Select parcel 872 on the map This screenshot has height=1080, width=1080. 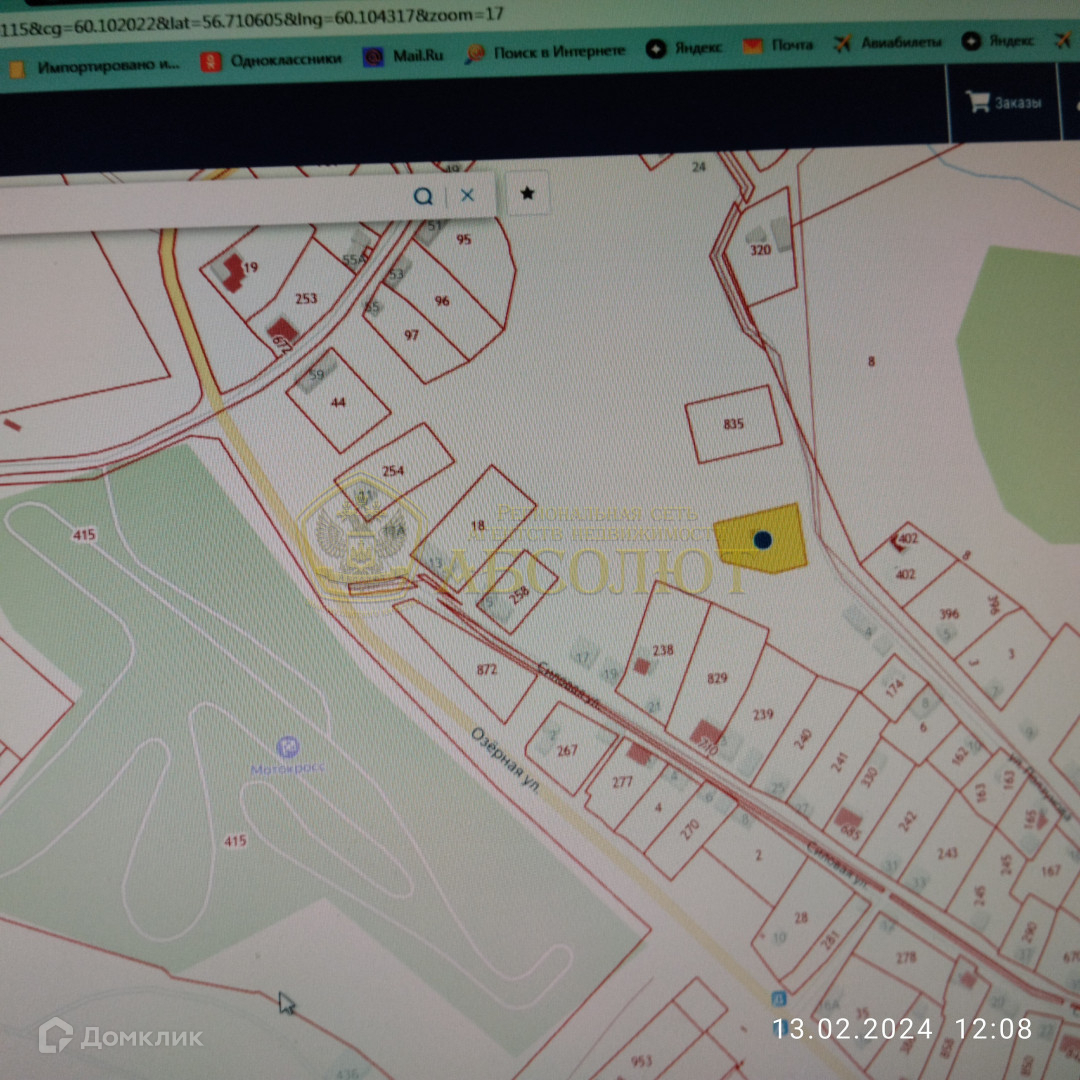pyautogui.click(x=486, y=669)
